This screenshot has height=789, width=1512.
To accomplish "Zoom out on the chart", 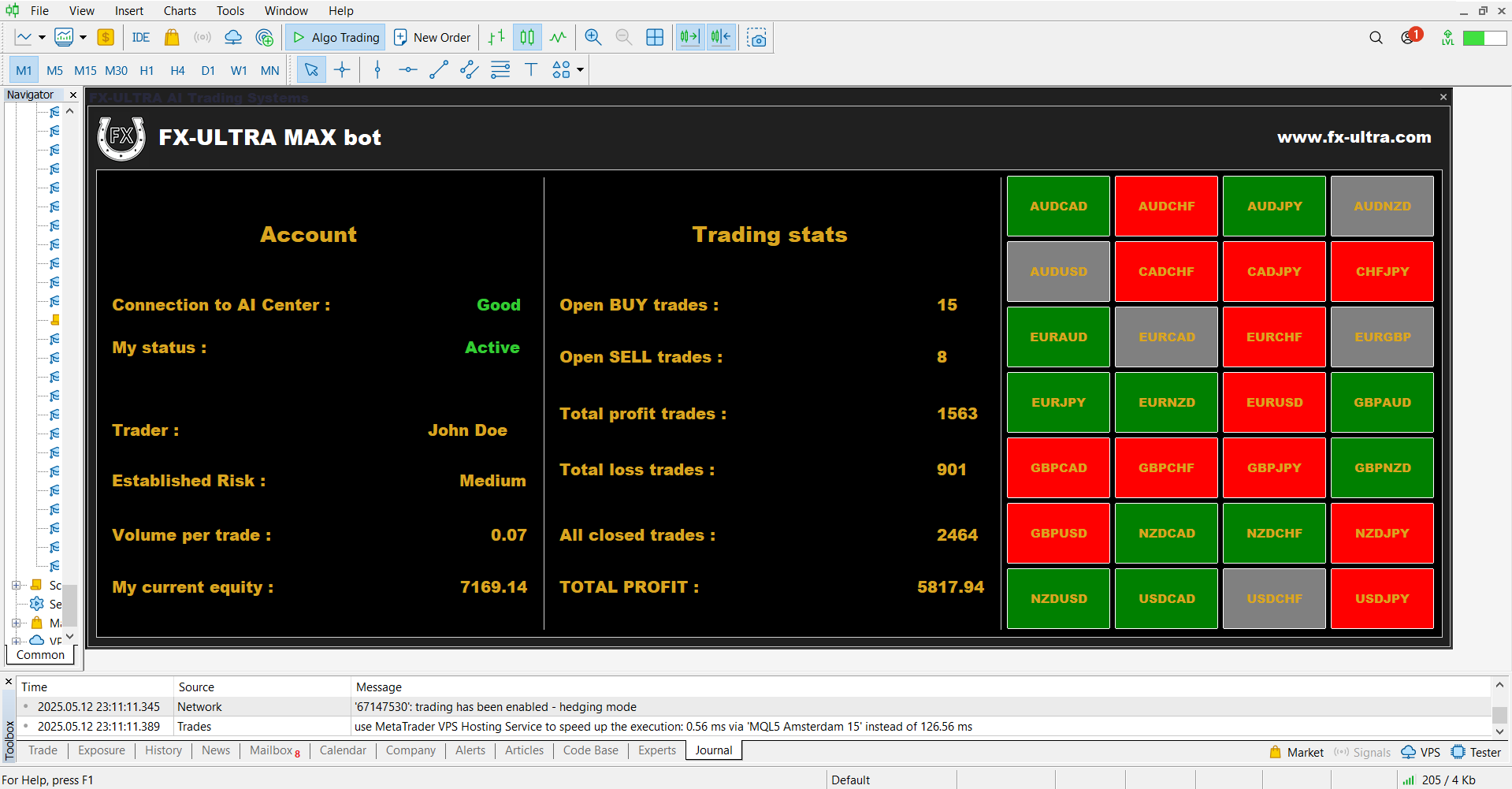I will [623, 37].
